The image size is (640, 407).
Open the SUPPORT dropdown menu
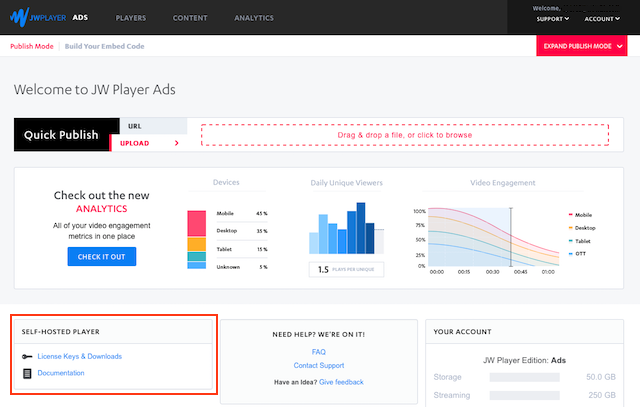553,18
